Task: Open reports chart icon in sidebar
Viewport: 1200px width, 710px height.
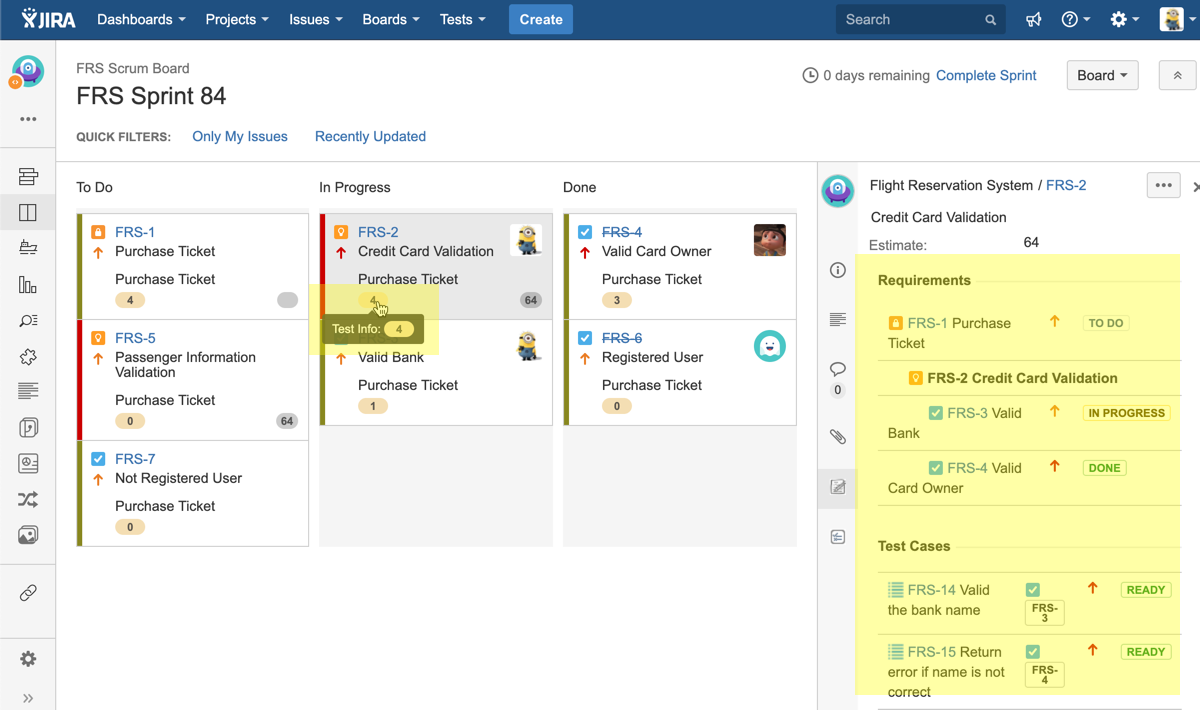Action: [x=28, y=285]
